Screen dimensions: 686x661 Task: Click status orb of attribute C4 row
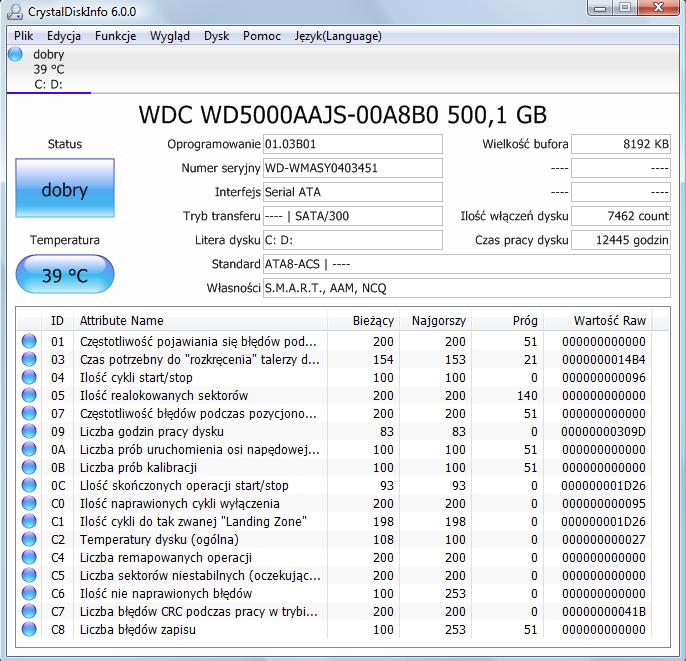pyautogui.click(x=29, y=557)
